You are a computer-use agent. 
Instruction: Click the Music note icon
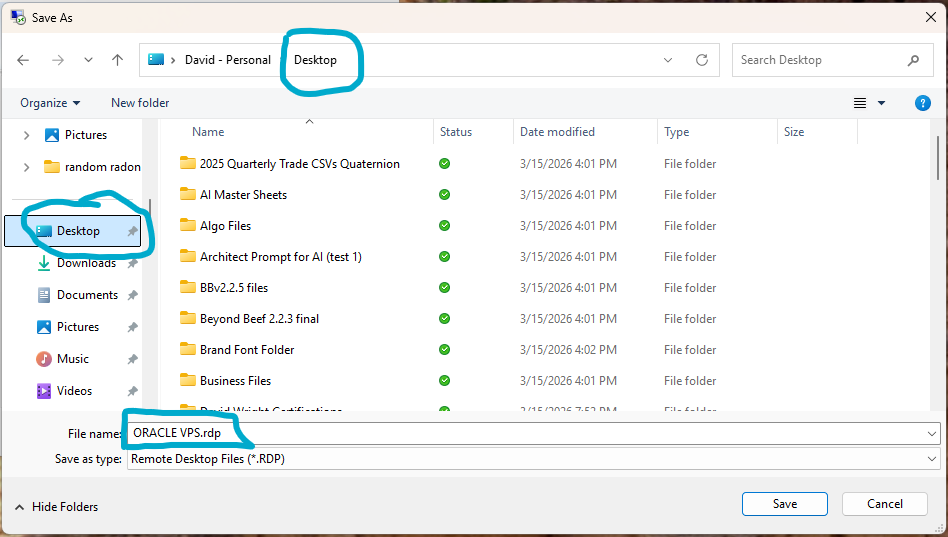(44, 359)
